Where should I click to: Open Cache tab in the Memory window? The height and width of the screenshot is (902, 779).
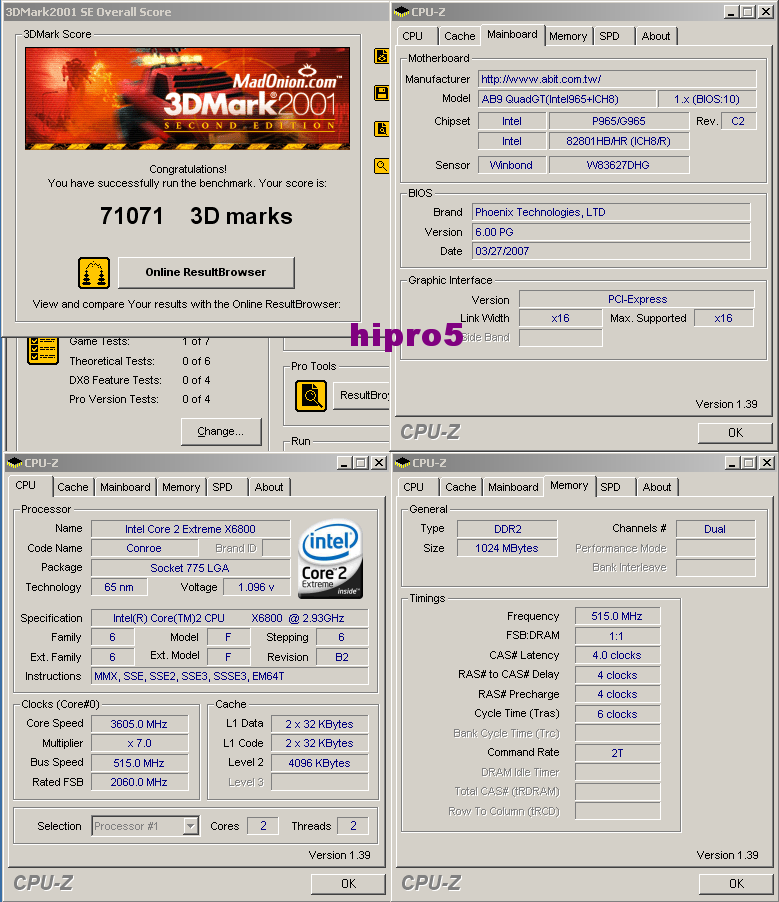click(x=461, y=487)
